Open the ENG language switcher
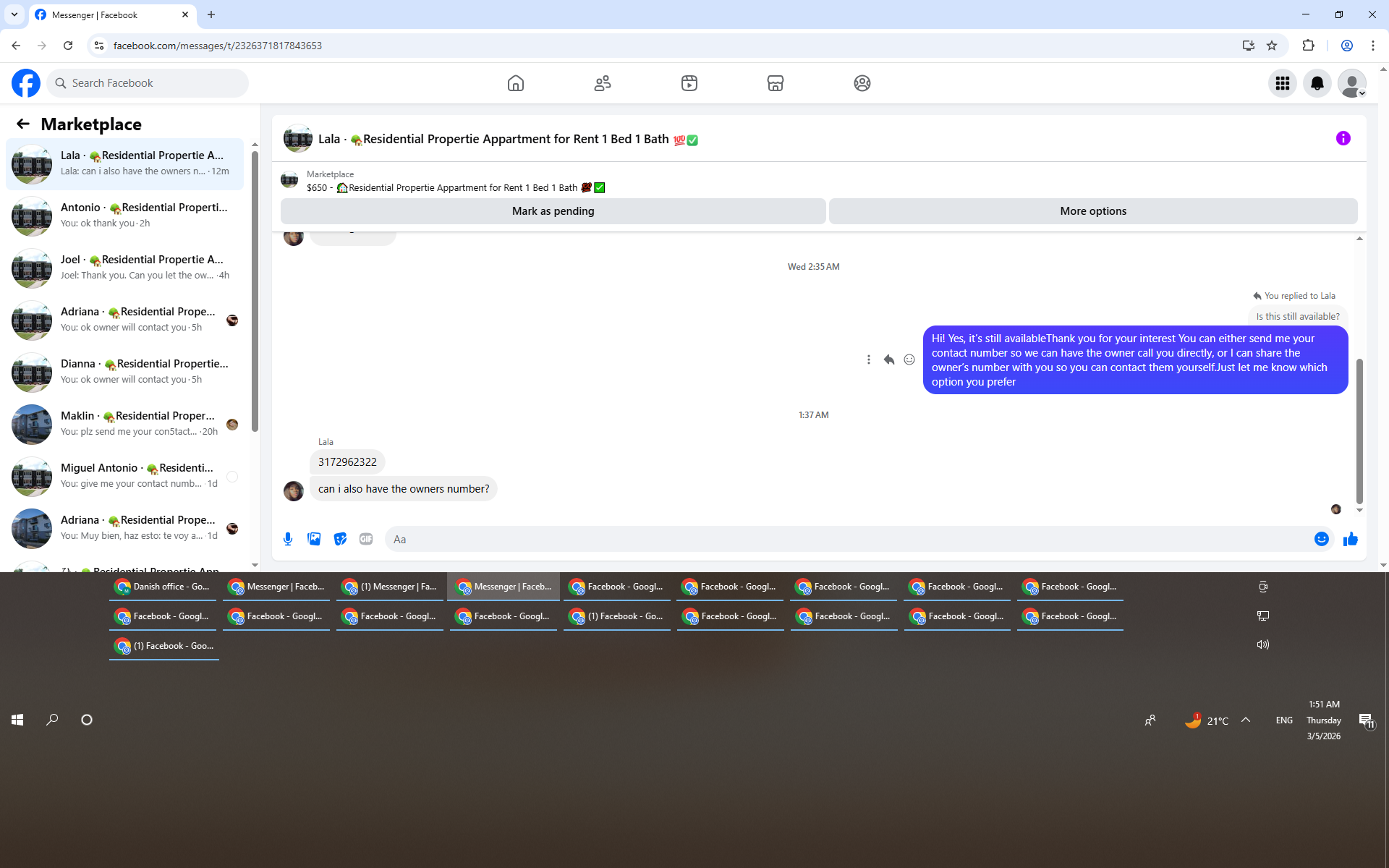This screenshot has width=1389, height=868. 1284,720
